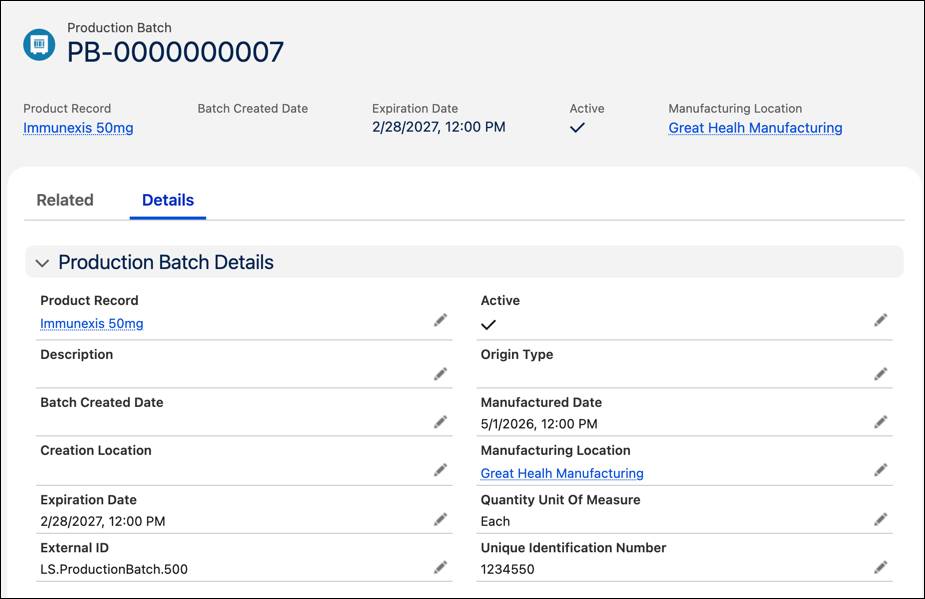Open Great Healh Manufacturing link in header

click(755, 128)
